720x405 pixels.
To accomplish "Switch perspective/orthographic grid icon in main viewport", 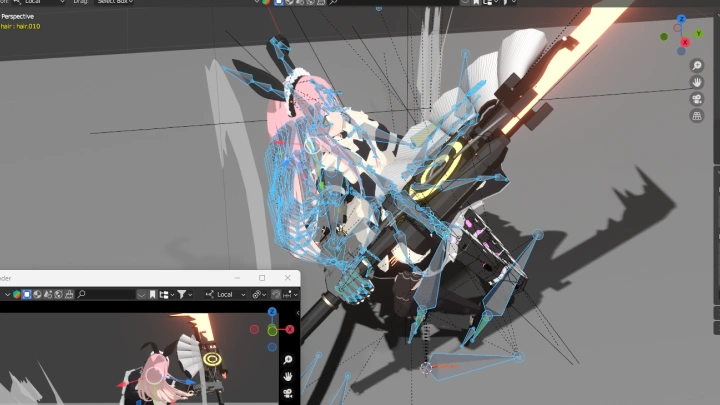I will (697, 116).
